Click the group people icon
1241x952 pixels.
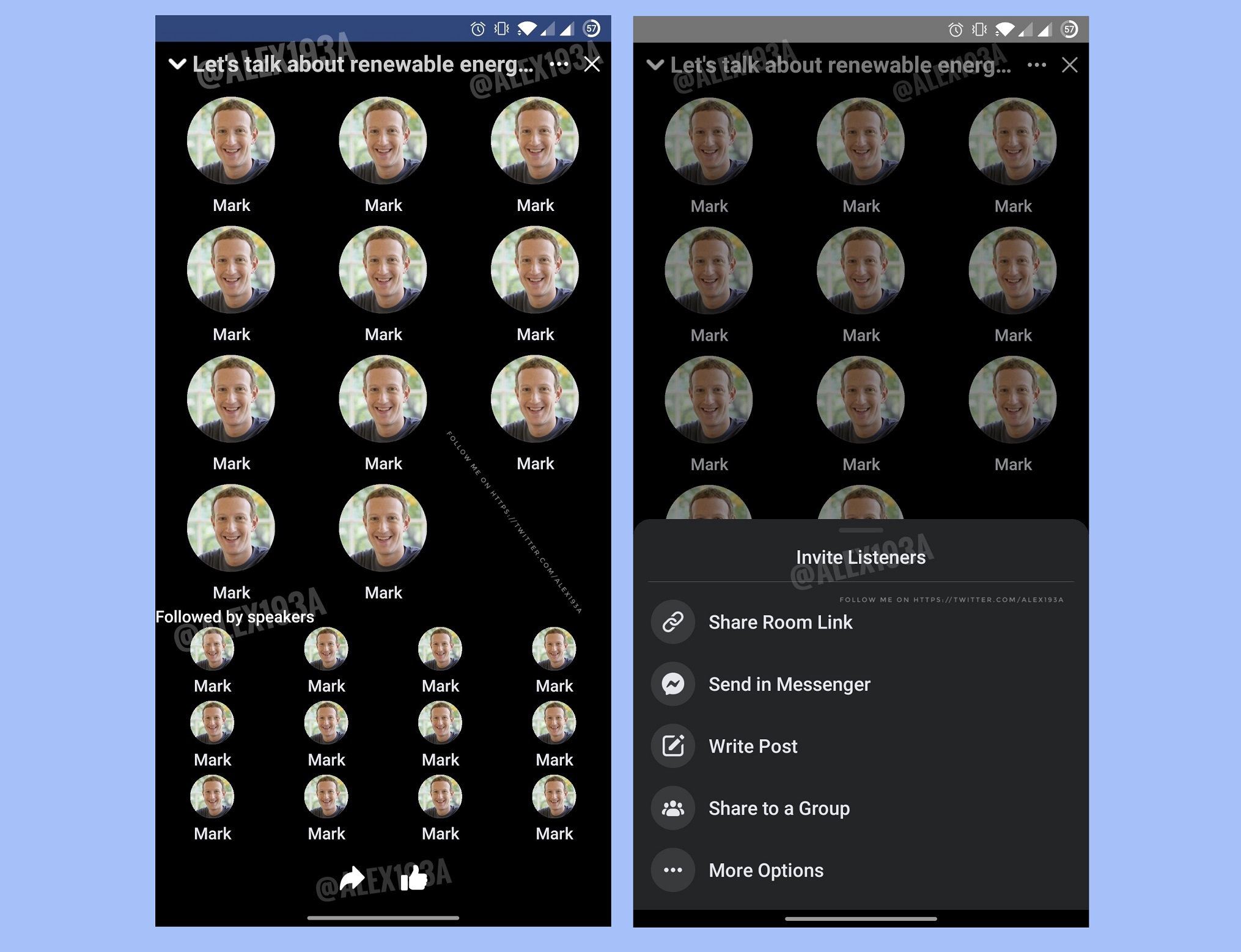click(x=673, y=808)
